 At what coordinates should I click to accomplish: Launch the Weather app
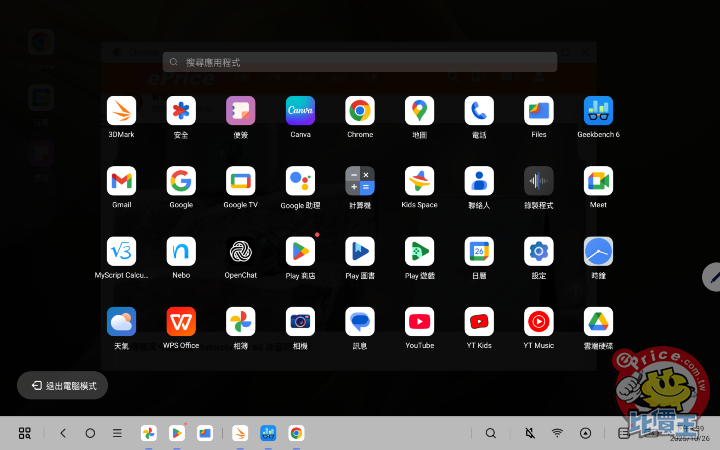click(x=121, y=321)
